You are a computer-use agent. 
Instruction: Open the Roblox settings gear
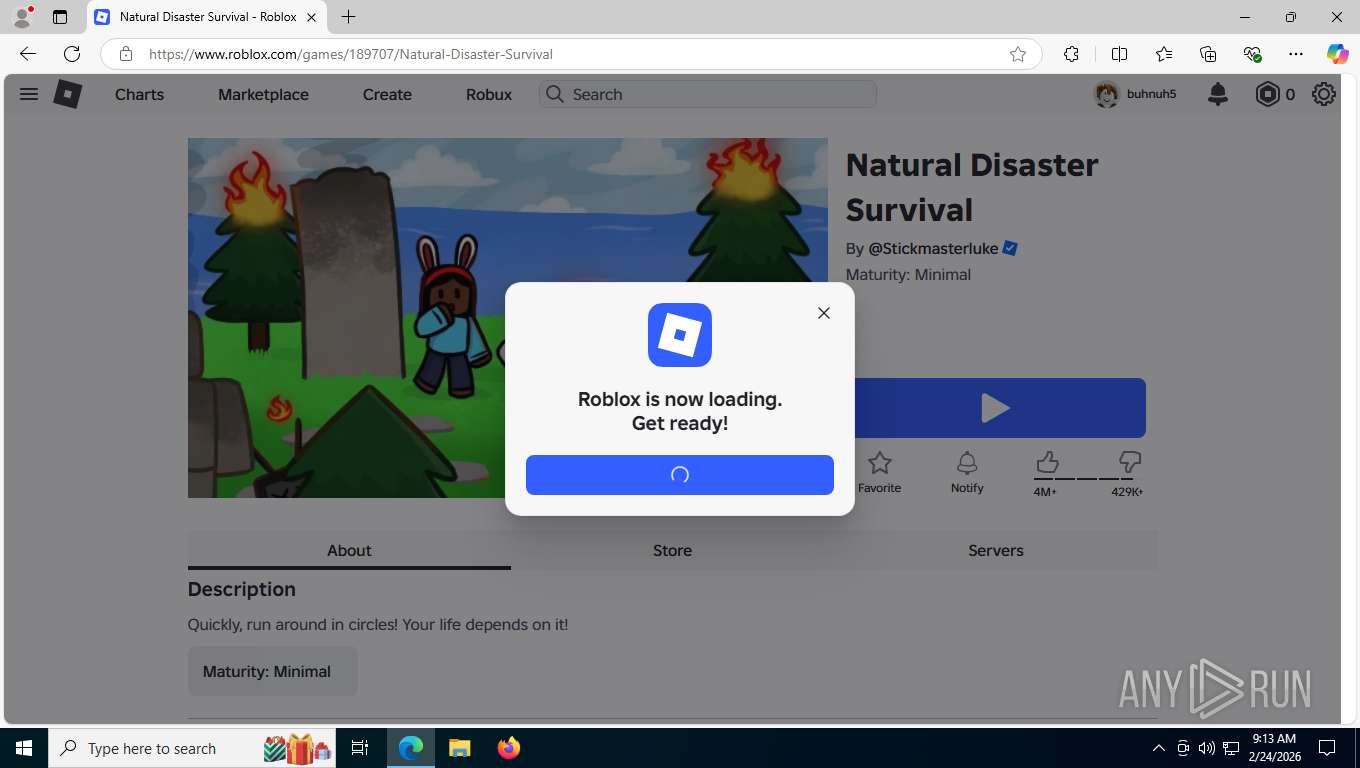[x=1324, y=94]
